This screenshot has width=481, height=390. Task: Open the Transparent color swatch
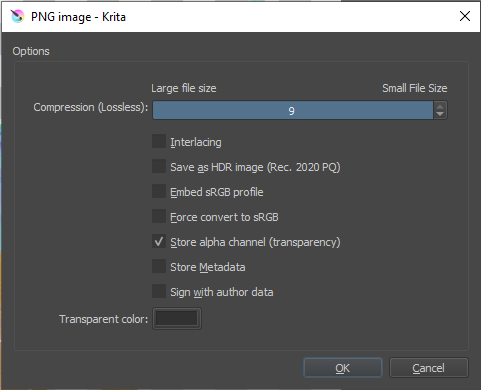pos(177,319)
